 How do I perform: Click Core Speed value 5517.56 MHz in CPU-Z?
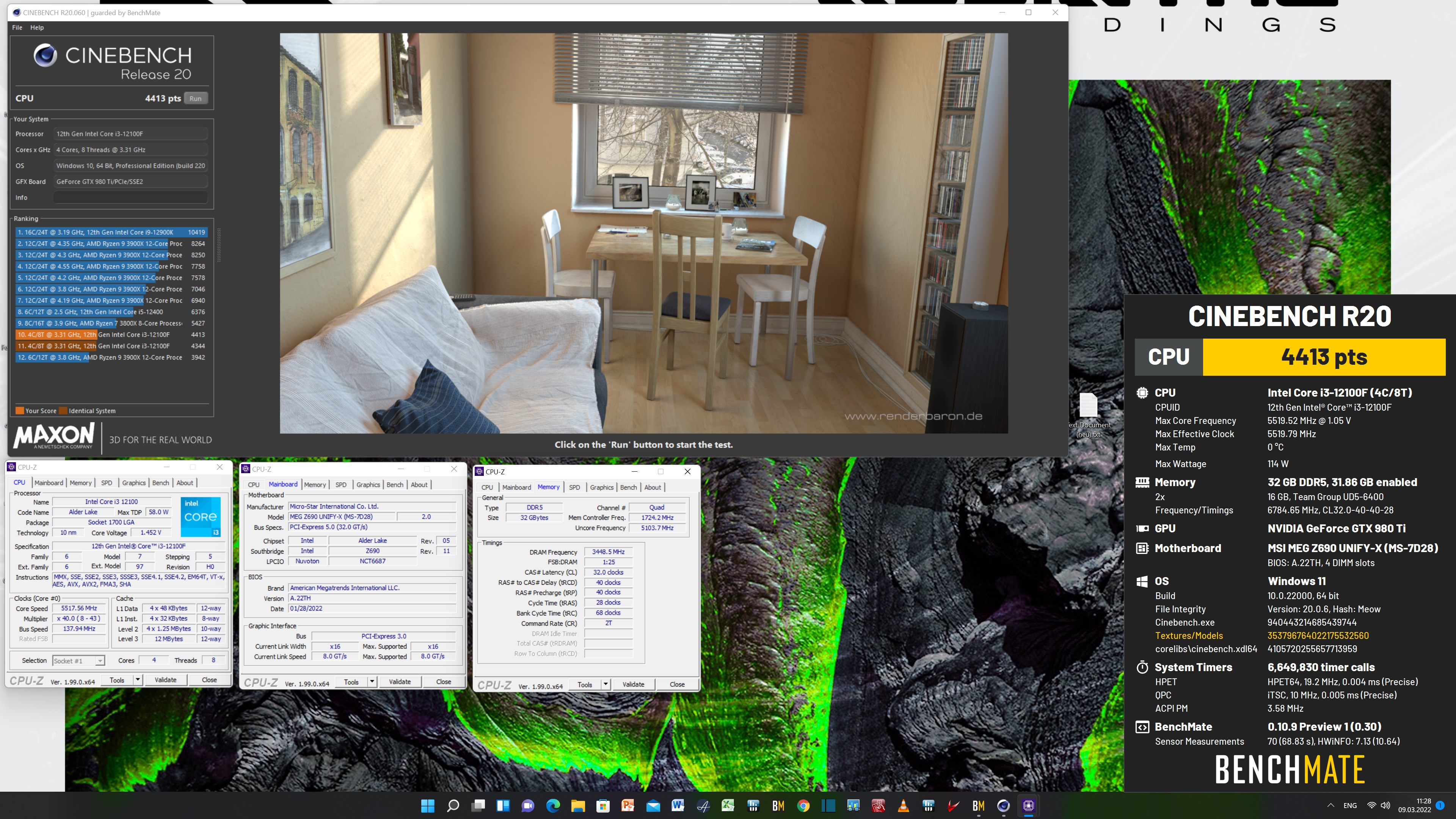(79, 608)
